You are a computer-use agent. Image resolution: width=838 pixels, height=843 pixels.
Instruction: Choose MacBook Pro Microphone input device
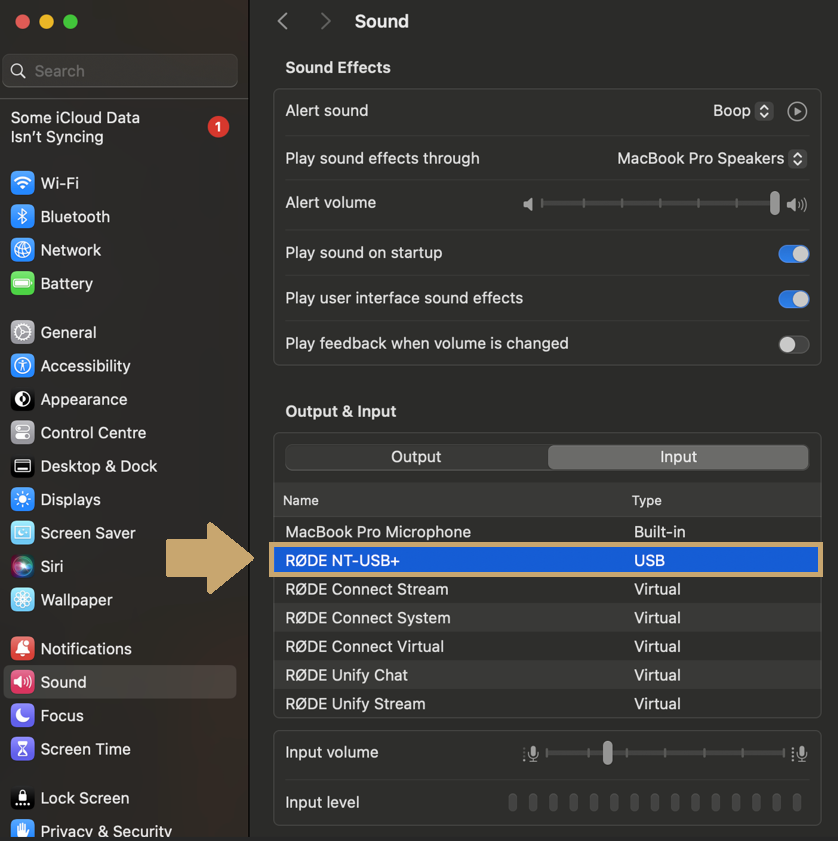coord(378,532)
